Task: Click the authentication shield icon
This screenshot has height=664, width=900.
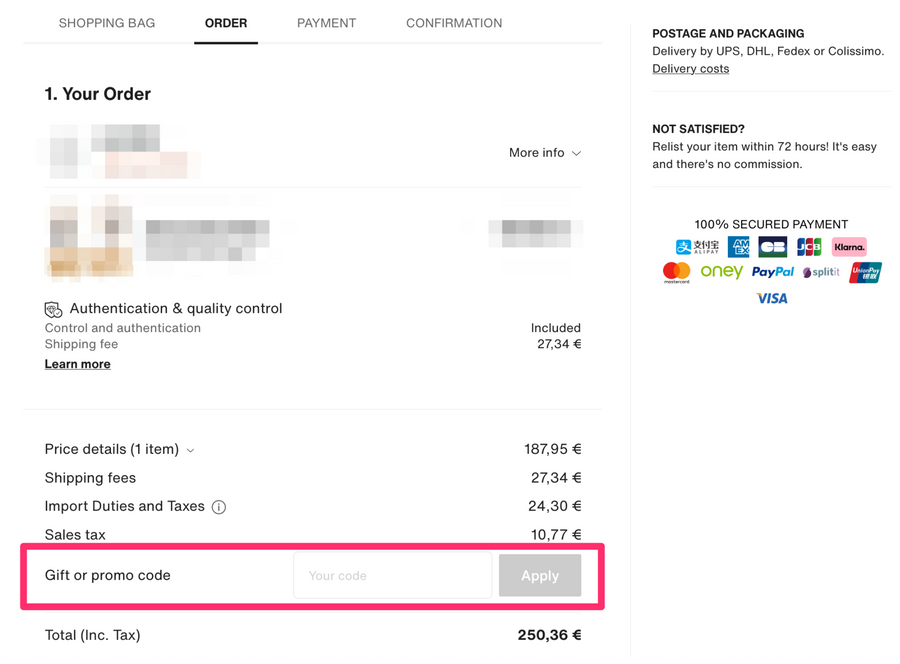Action: 53,309
